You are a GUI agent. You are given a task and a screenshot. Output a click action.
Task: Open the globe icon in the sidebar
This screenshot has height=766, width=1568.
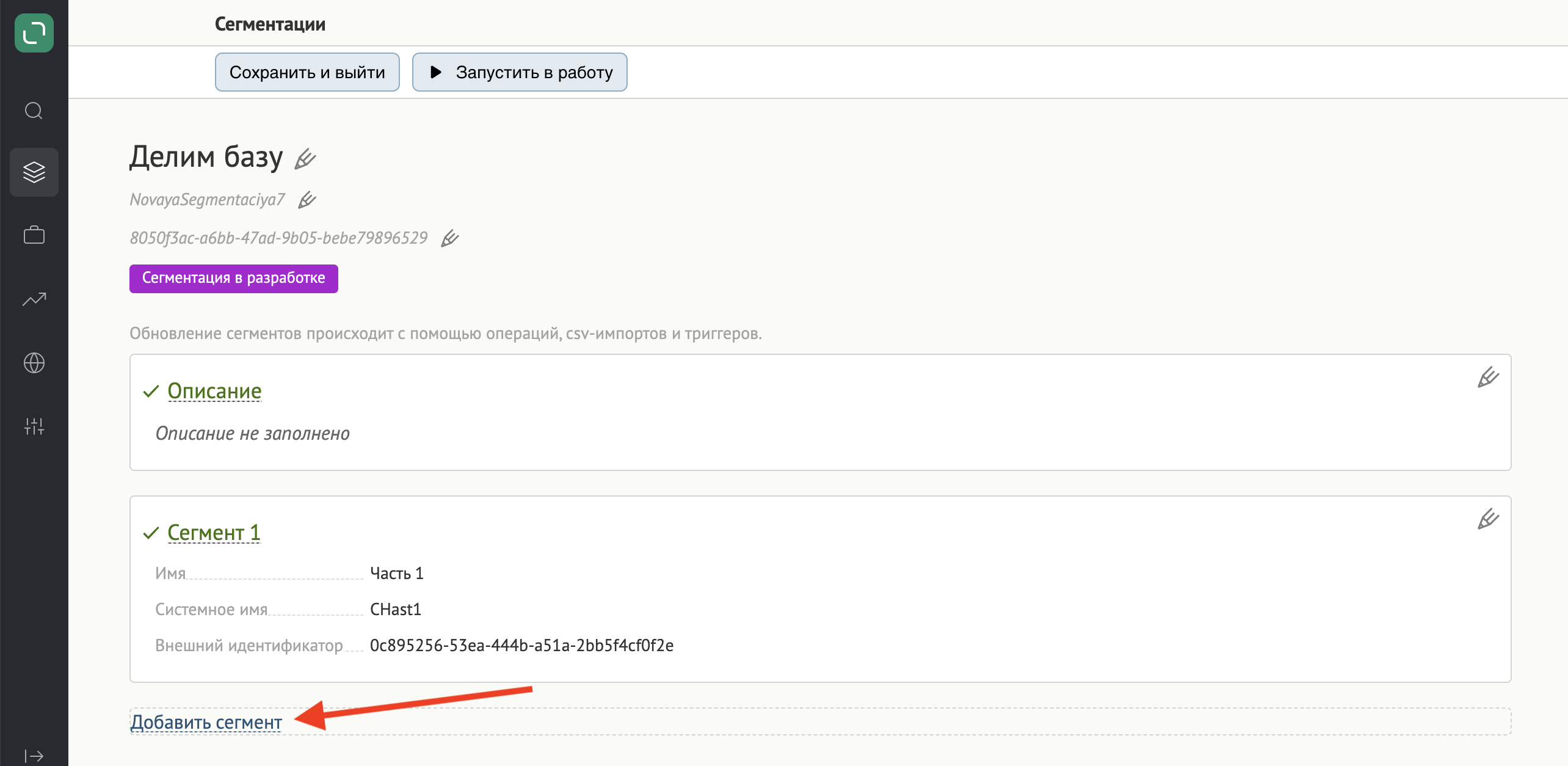pyautogui.click(x=34, y=363)
